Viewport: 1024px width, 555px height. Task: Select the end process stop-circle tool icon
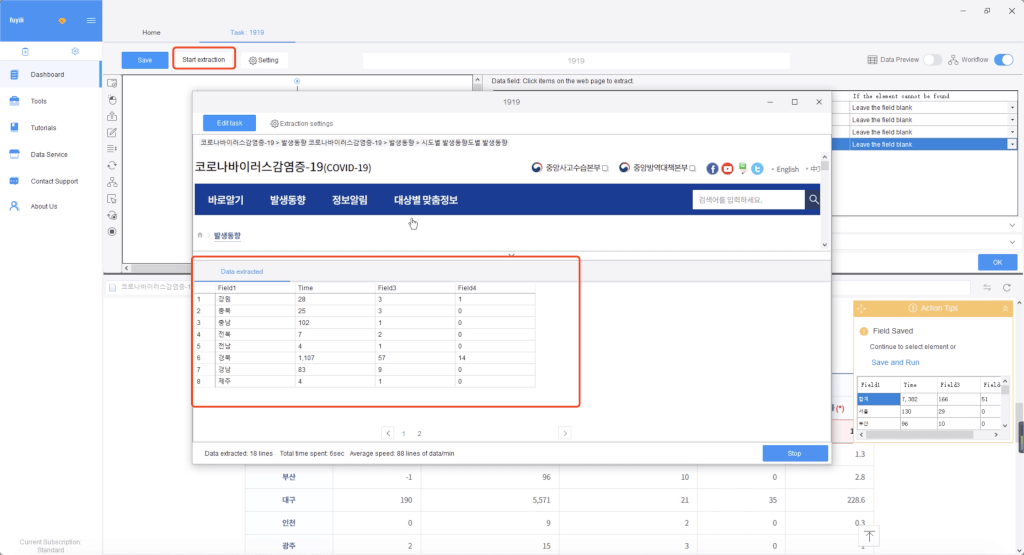112,232
